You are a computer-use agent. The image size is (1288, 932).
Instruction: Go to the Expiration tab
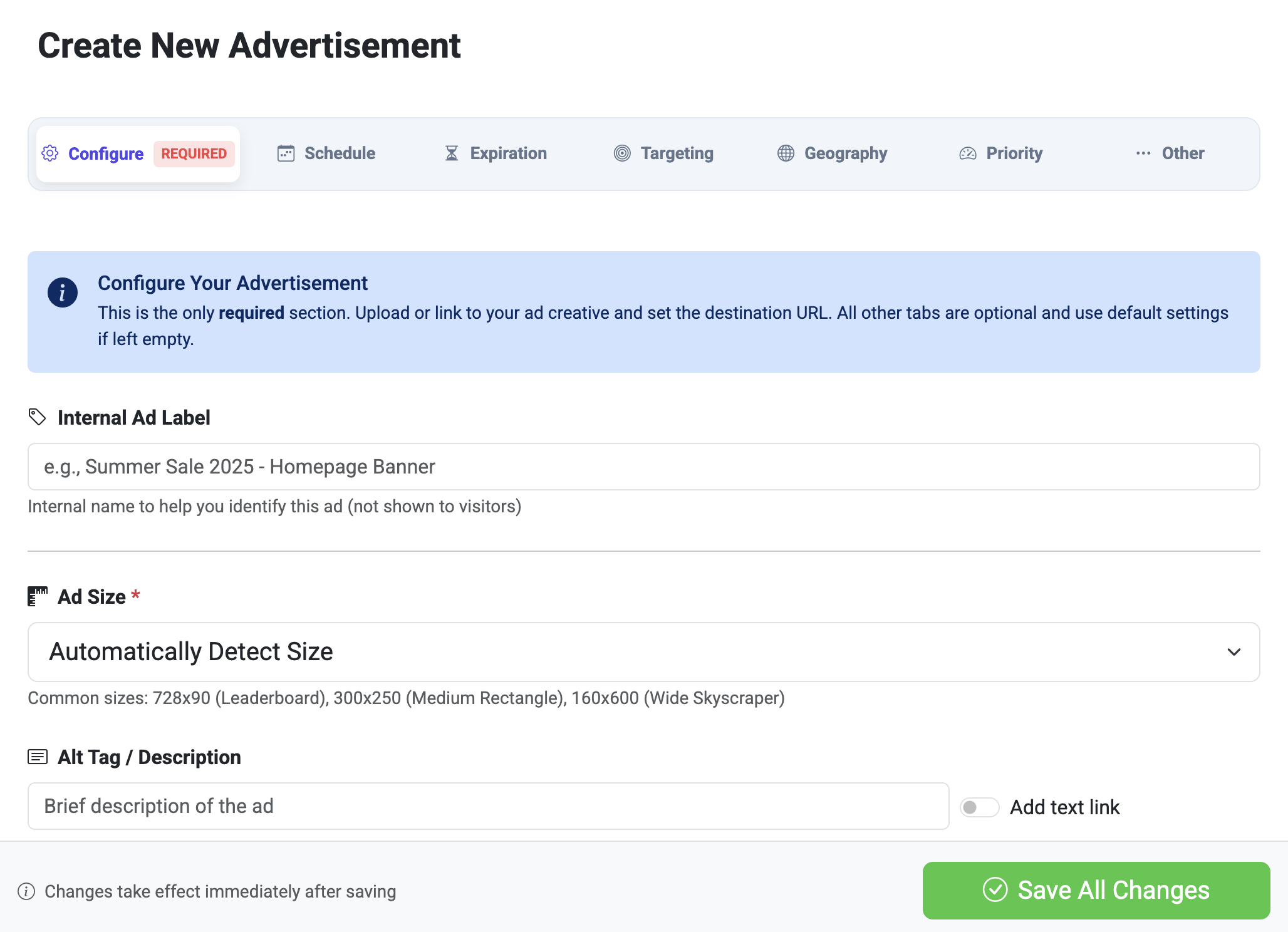(x=508, y=153)
